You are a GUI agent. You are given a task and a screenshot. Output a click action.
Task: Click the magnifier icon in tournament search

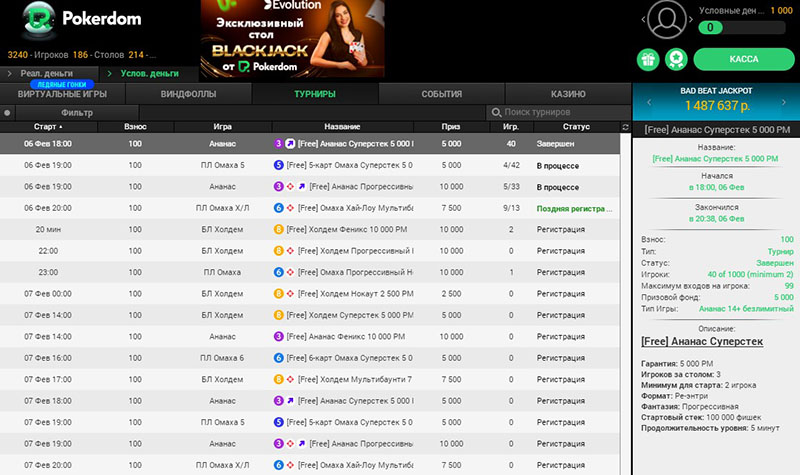coord(495,112)
